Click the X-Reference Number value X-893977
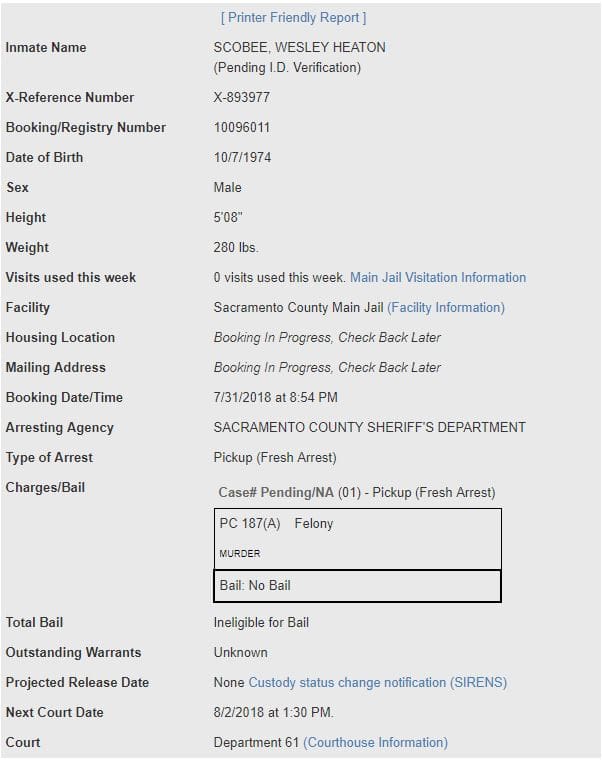Image resolution: width=602 pixels, height=762 pixels. [241, 98]
